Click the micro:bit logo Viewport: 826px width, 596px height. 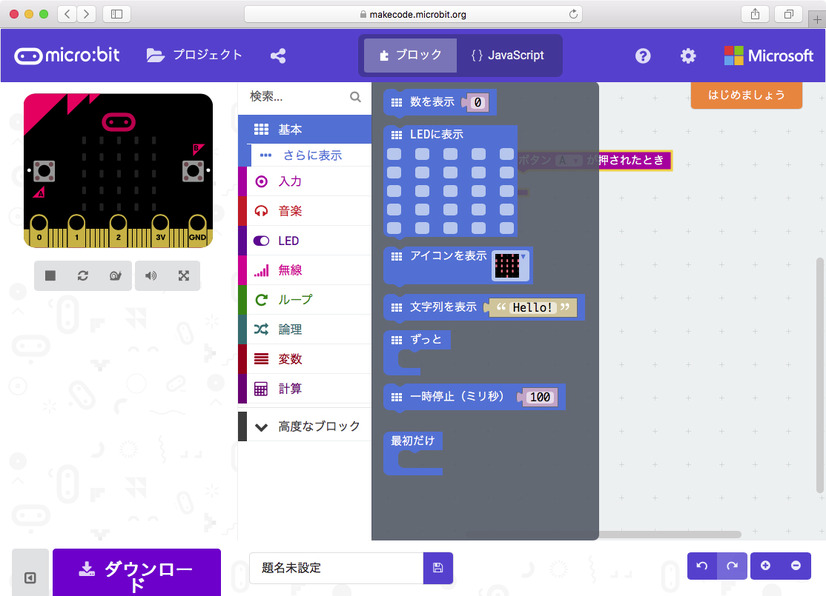[67, 55]
